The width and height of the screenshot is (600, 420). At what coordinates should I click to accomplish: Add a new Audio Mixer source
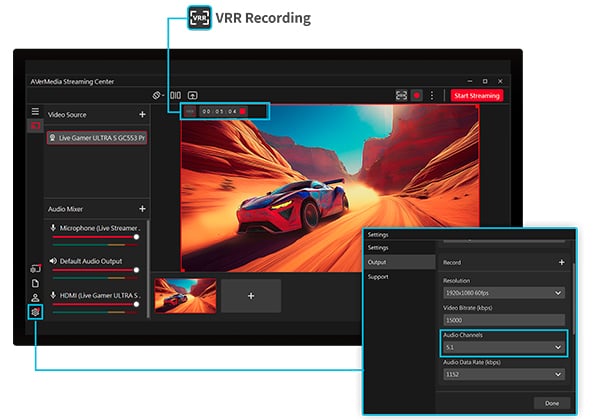coord(142,208)
